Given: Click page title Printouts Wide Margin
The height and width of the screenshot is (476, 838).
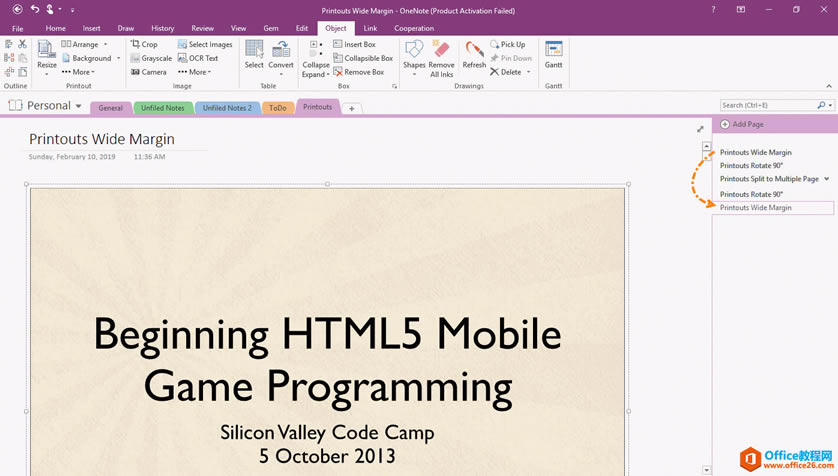Looking at the screenshot, I should click(102, 139).
